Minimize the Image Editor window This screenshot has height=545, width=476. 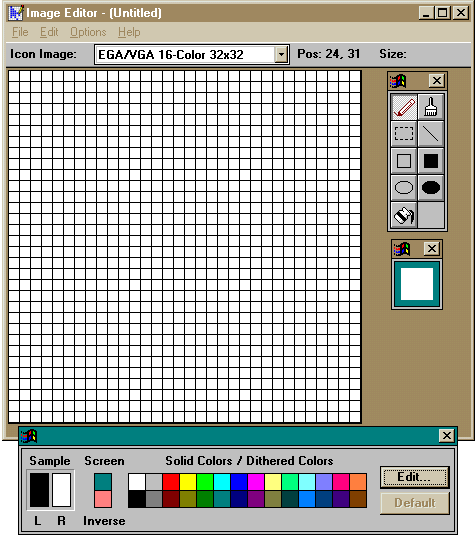click(426, 13)
